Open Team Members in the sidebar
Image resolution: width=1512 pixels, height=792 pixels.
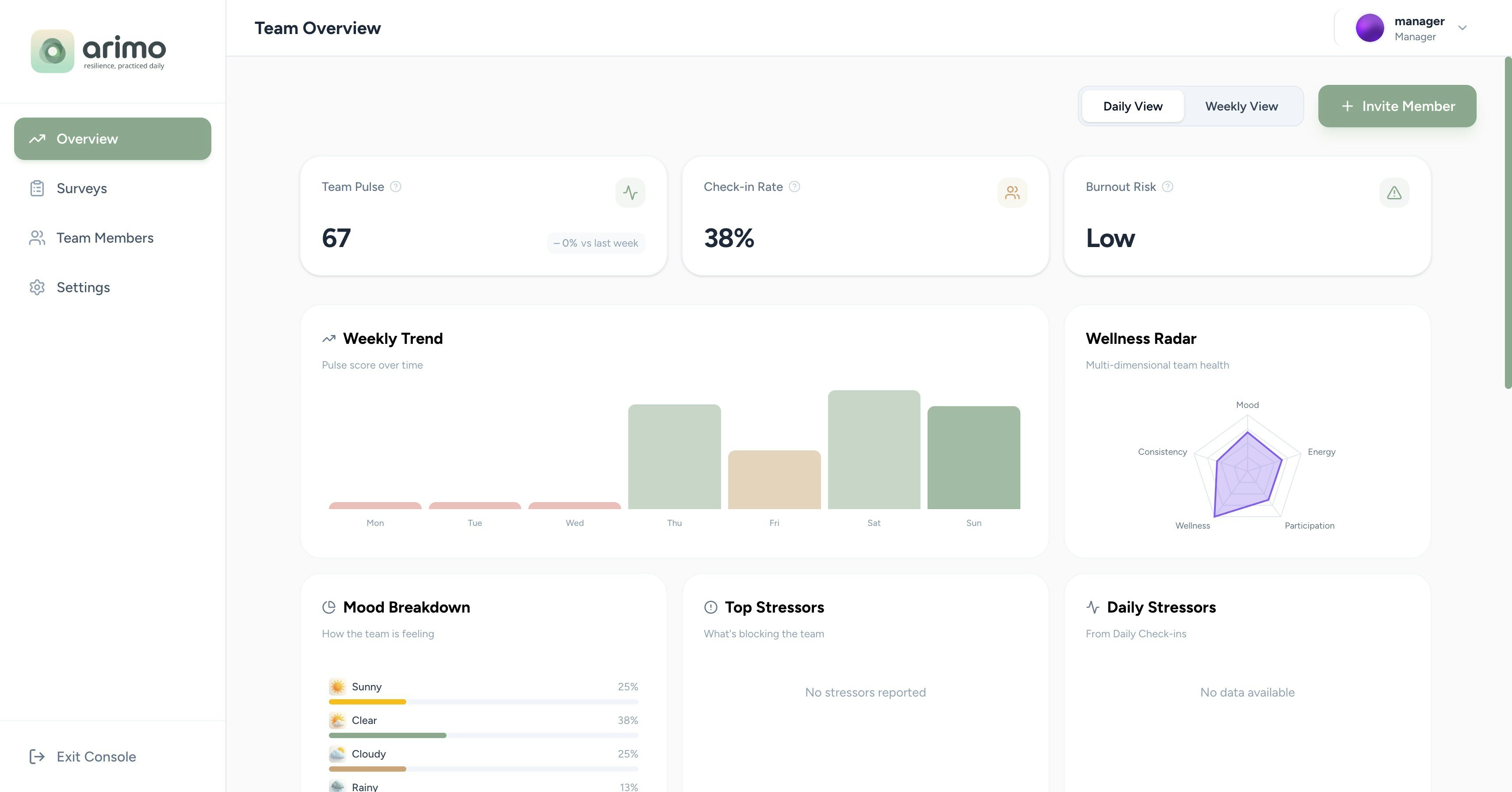[x=104, y=238]
